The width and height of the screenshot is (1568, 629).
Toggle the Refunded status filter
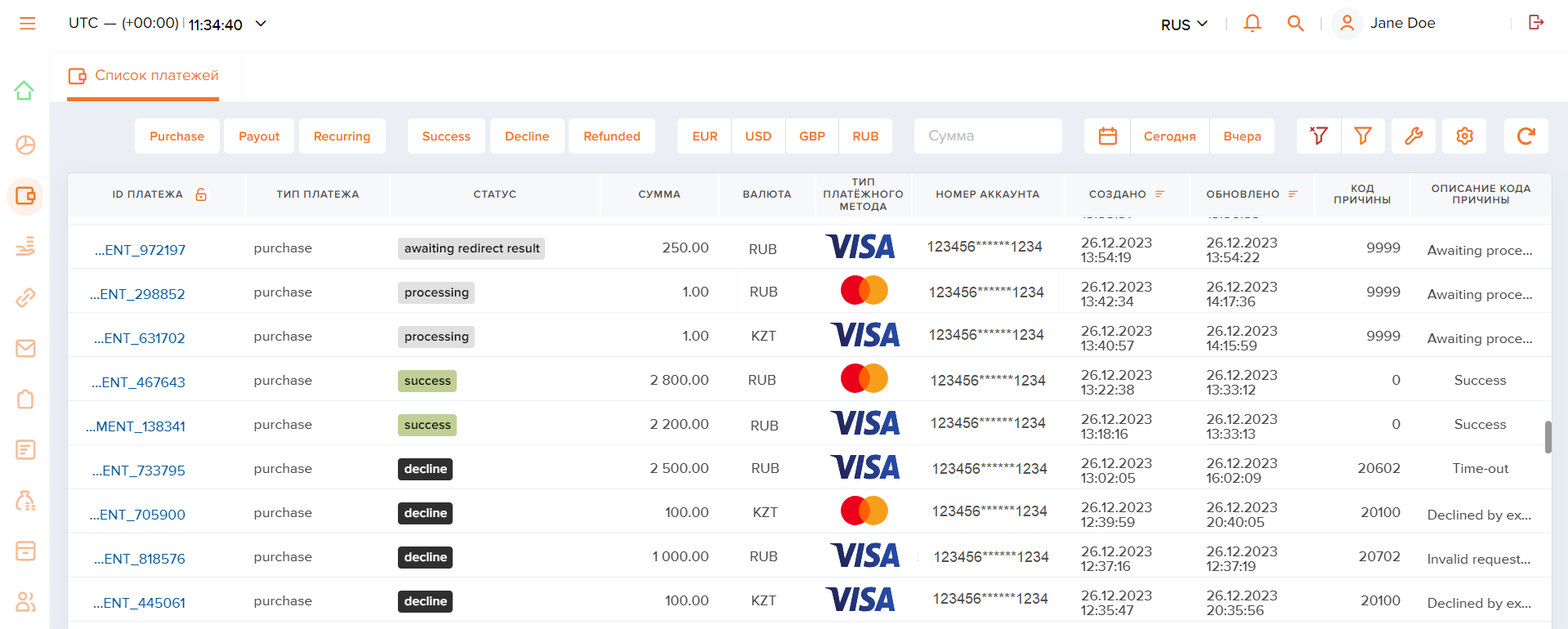click(x=612, y=136)
